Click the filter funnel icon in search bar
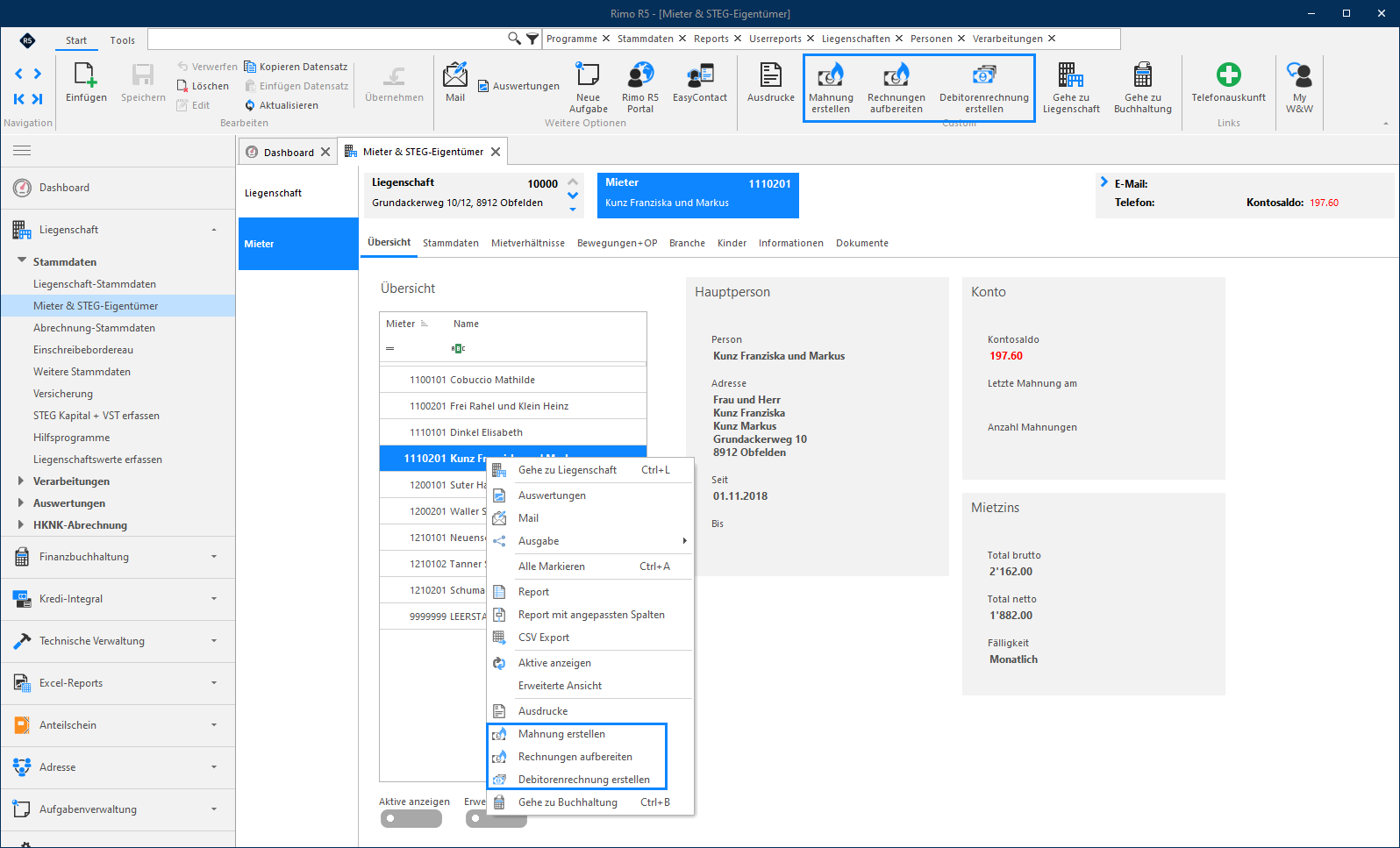Viewport: 1400px width, 848px height. click(532, 39)
